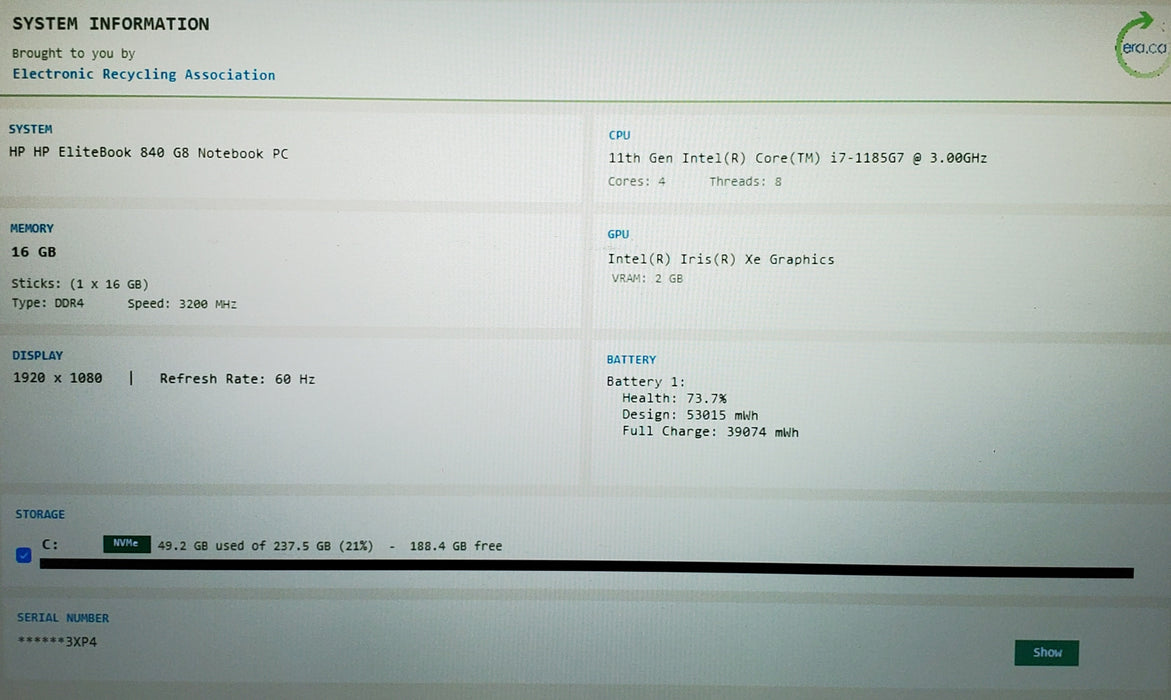This screenshot has width=1171, height=700.
Task: Click the CPU section heading
Action: point(619,135)
